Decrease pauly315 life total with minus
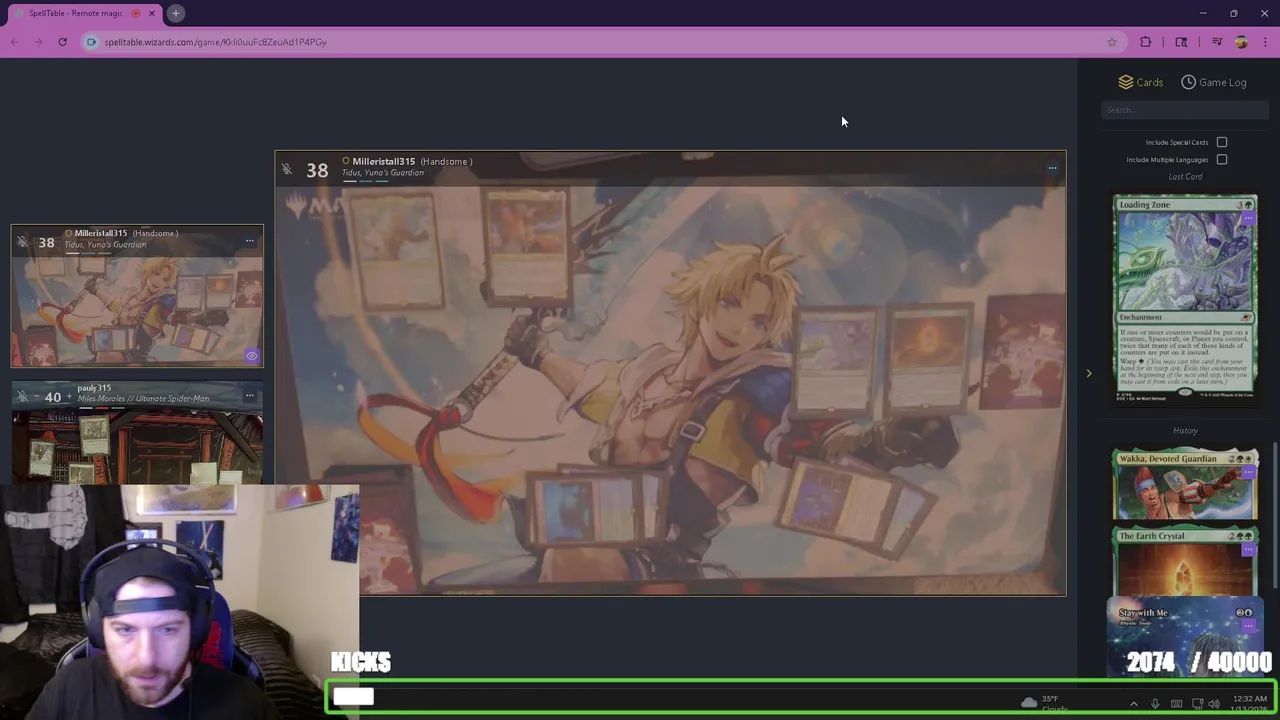Screen dimensions: 1280x720 click(38, 397)
